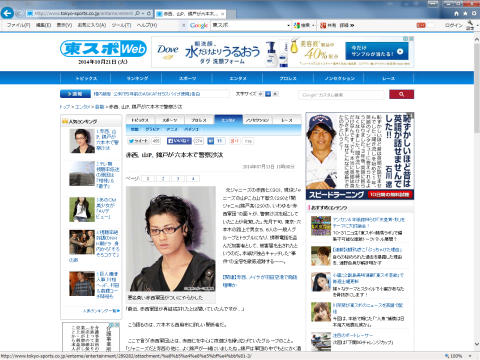Open the プロレス tab above the article

199,120
